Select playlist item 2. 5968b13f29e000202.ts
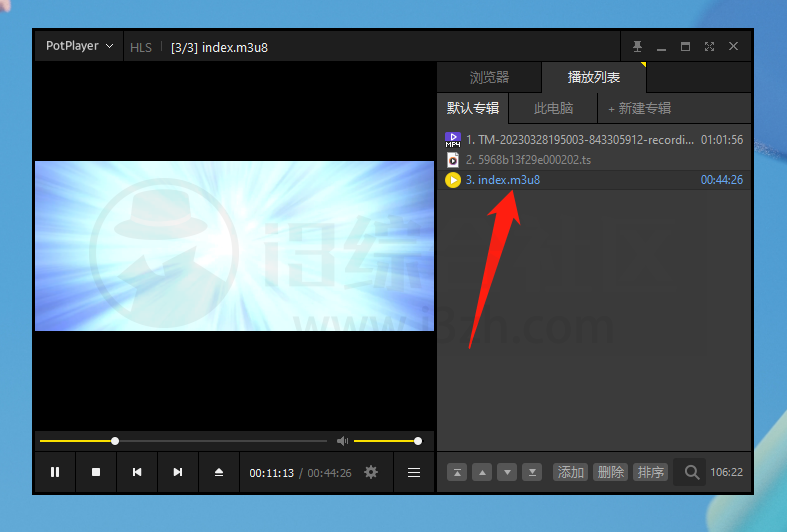Image resolution: width=787 pixels, height=532 pixels. (x=594, y=160)
